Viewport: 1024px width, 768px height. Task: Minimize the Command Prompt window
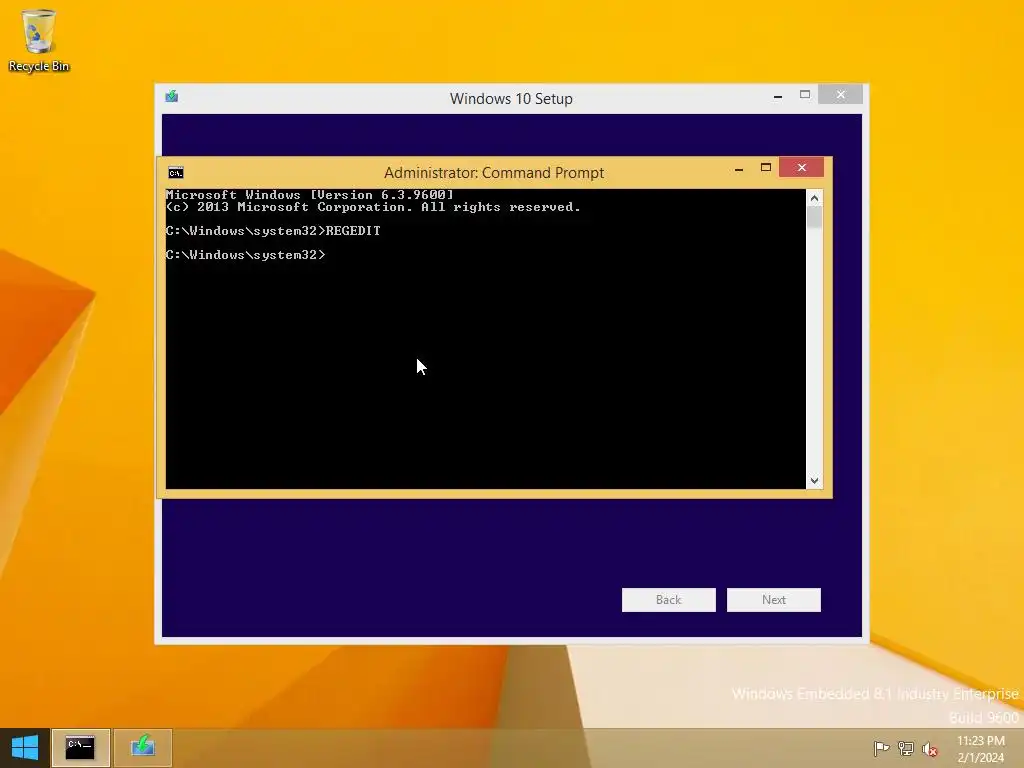[739, 168]
